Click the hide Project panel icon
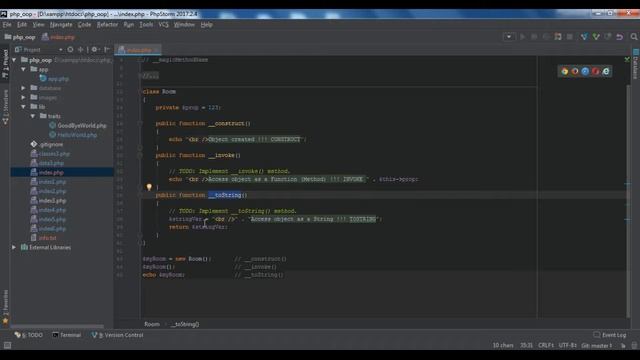 pyautogui.click(x=107, y=49)
